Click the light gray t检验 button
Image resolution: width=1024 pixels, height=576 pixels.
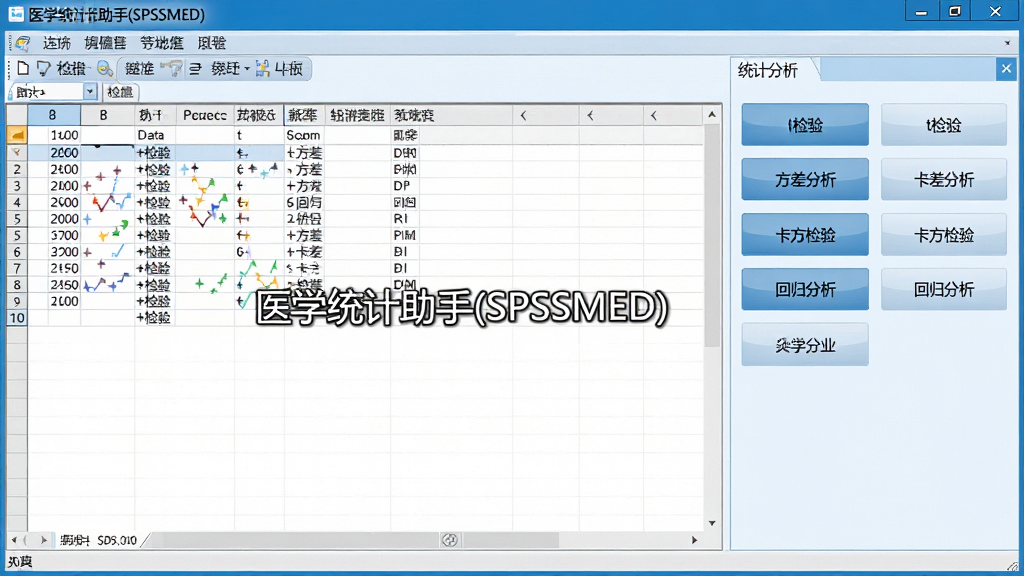coord(944,125)
